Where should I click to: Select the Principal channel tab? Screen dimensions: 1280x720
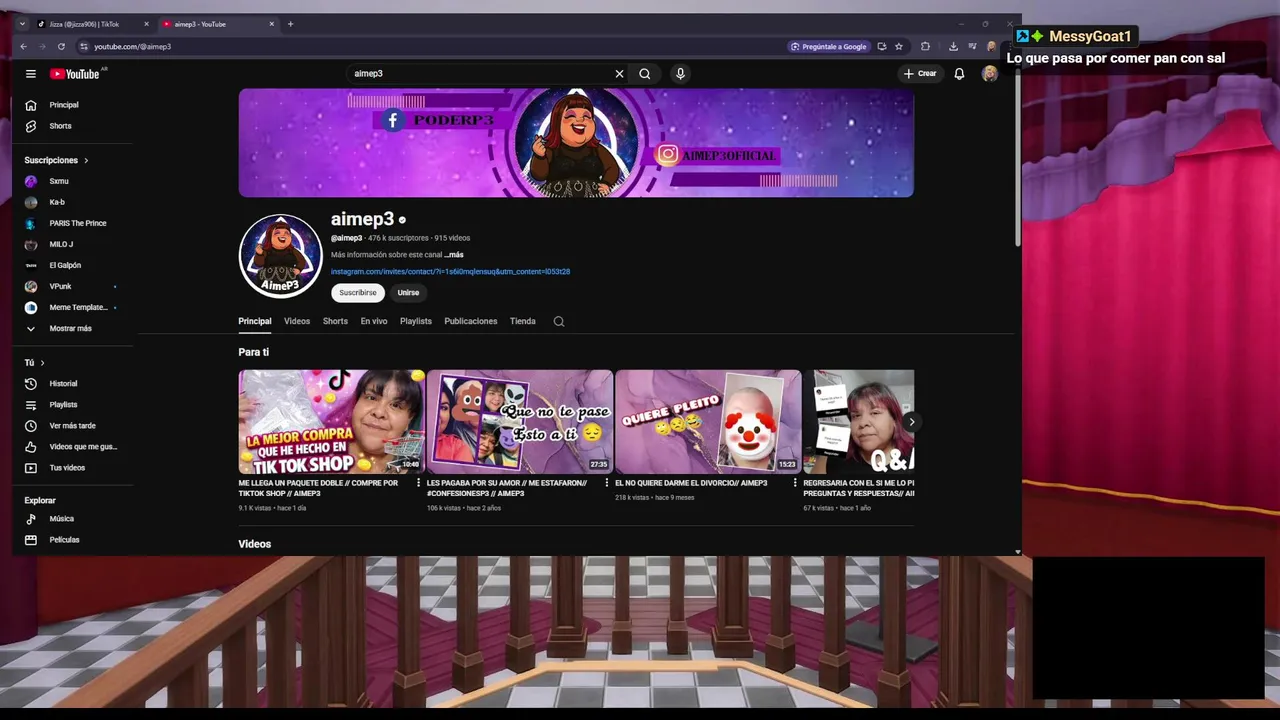coord(255,321)
